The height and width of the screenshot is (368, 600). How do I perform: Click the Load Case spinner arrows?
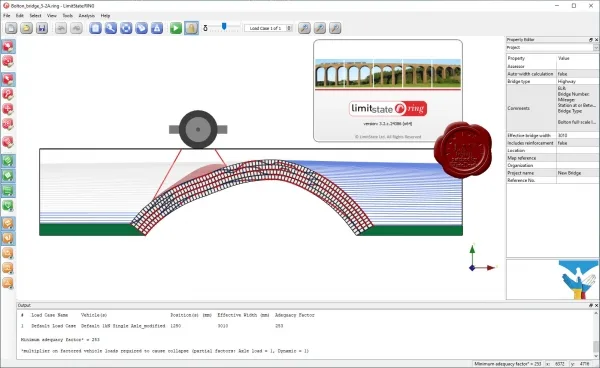[x=289, y=28]
